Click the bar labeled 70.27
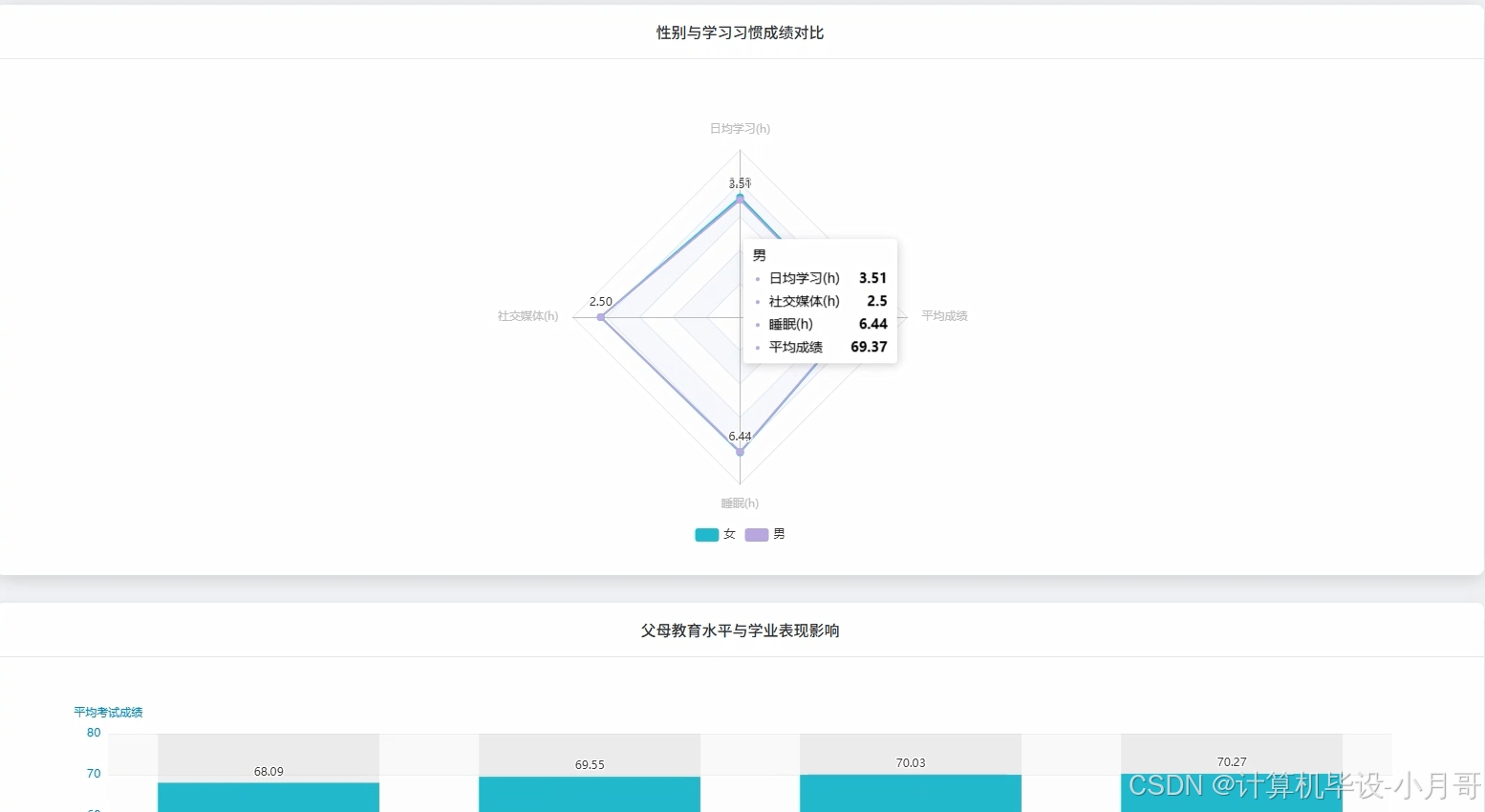 click(1232, 793)
